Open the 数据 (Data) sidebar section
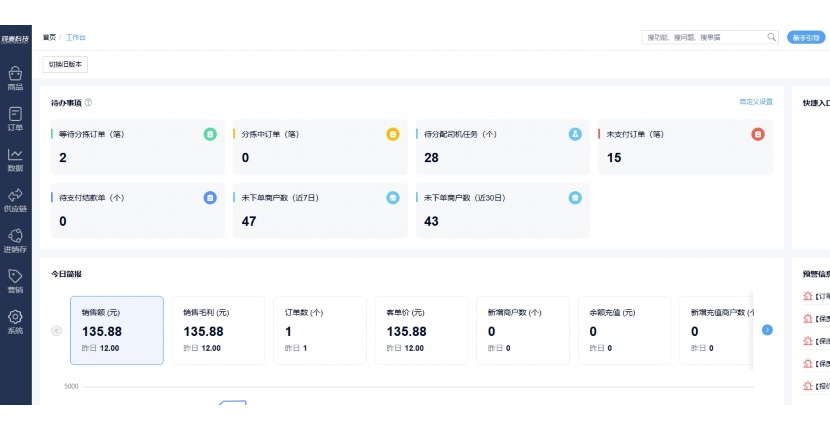830x430 pixels. pos(15,159)
